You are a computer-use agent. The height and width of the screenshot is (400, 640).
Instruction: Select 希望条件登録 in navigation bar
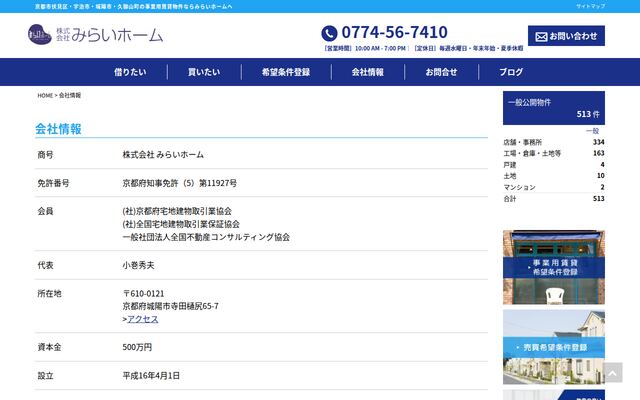pos(286,72)
